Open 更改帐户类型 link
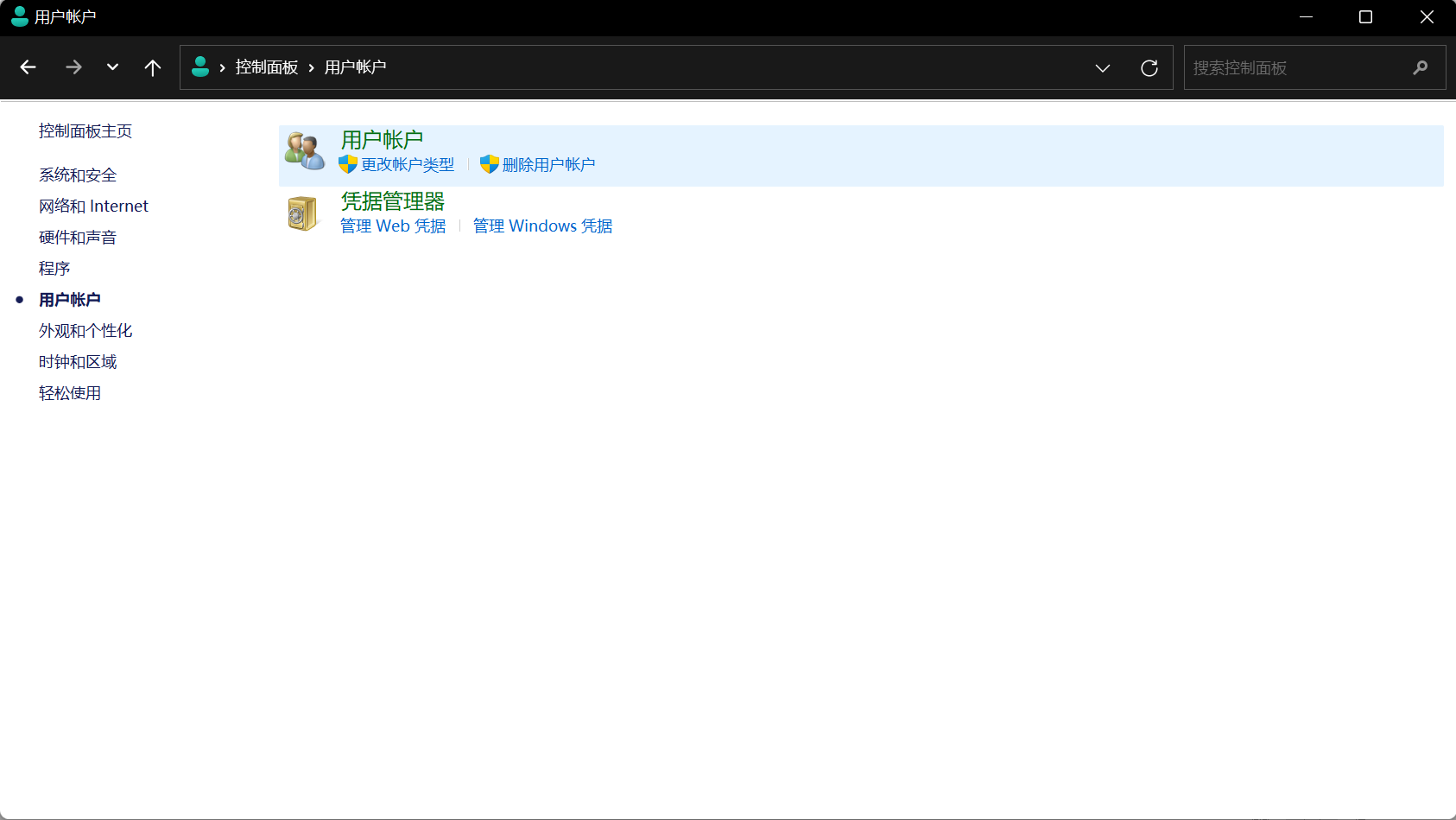Screen dimensions: 1456x820 pyautogui.click(x=408, y=164)
